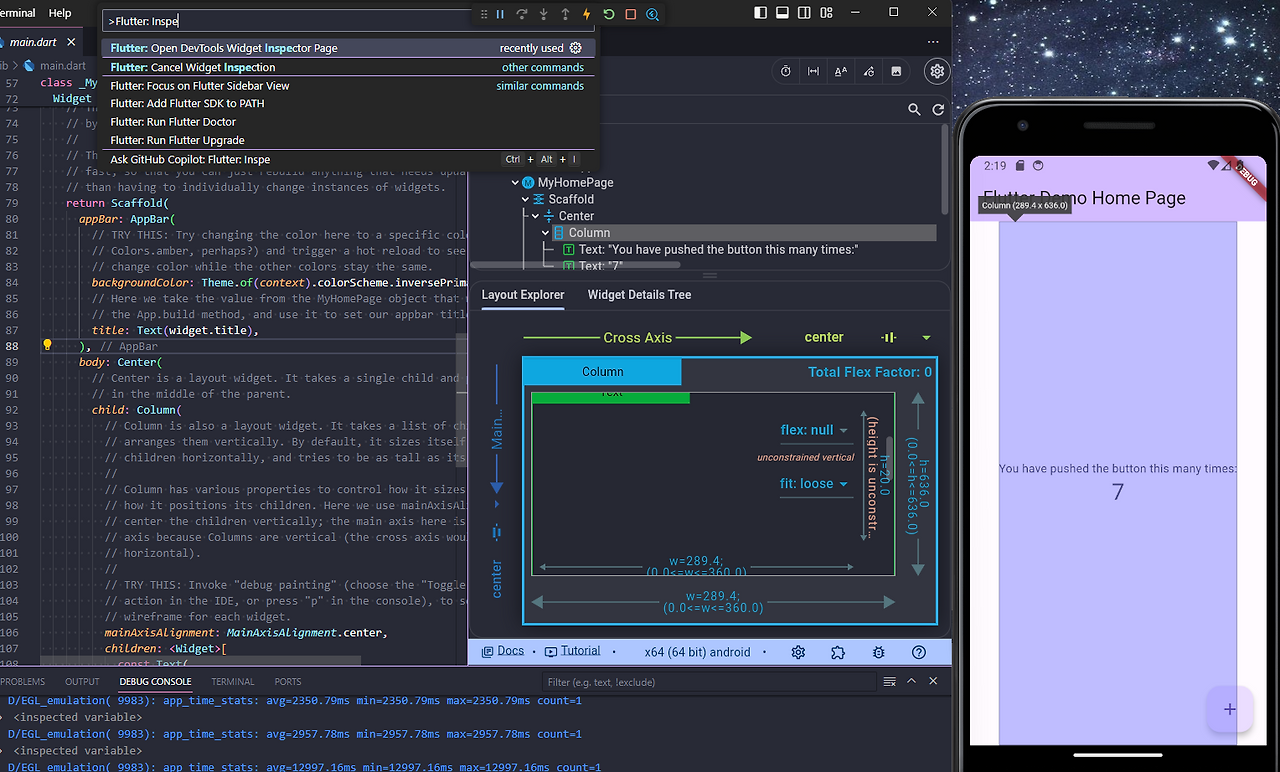Image resolution: width=1280 pixels, height=772 pixels.
Task: Click the Report a bug icon in DevTools footer
Action: [878, 652]
